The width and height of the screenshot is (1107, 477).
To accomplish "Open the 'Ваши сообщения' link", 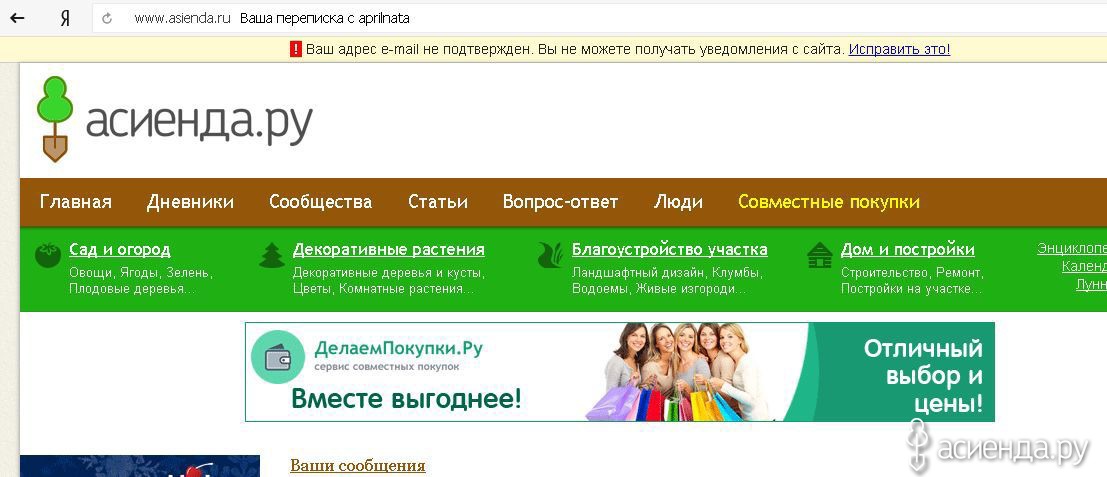I will coord(358,466).
